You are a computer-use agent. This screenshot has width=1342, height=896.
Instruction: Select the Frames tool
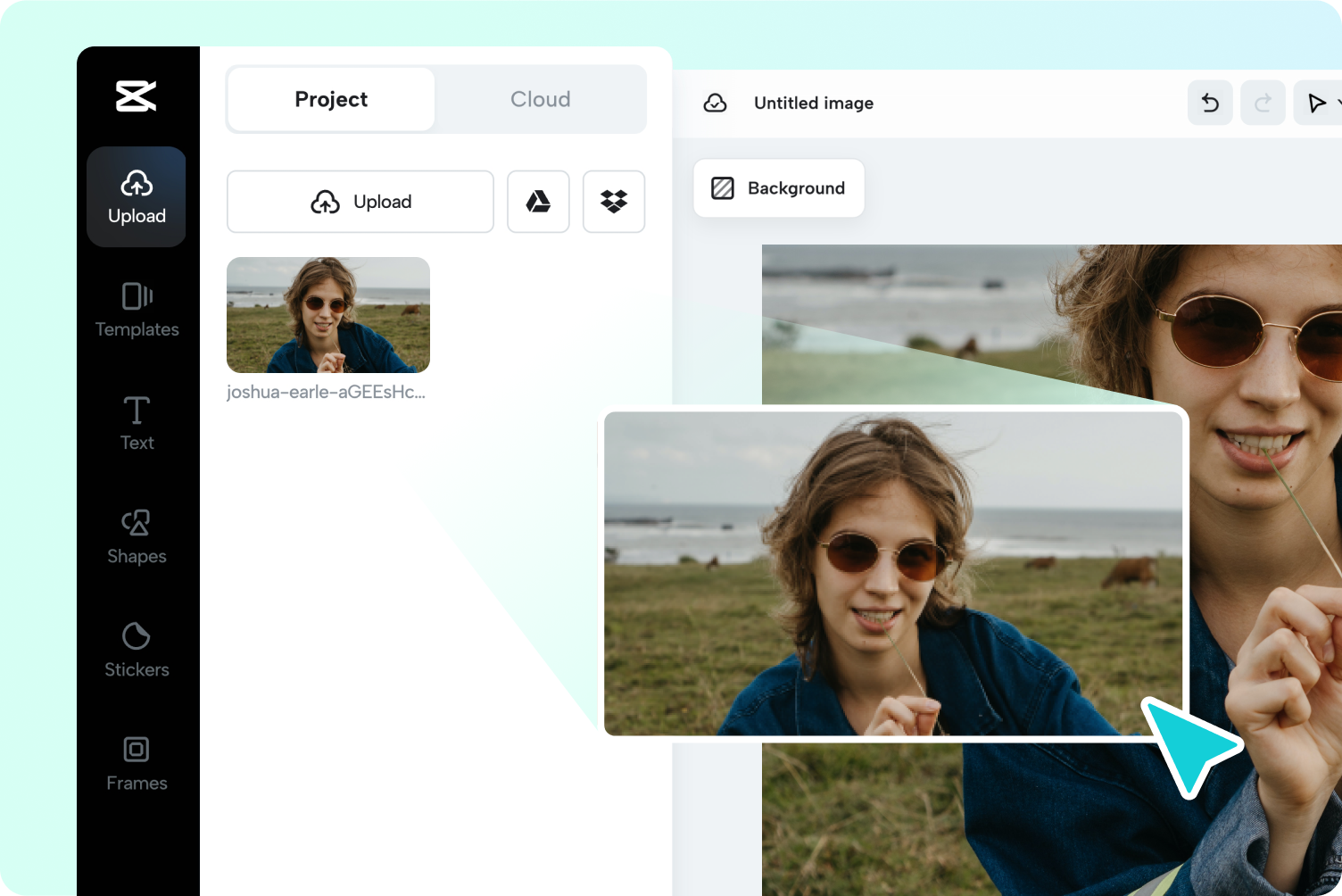[x=137, y=763]
